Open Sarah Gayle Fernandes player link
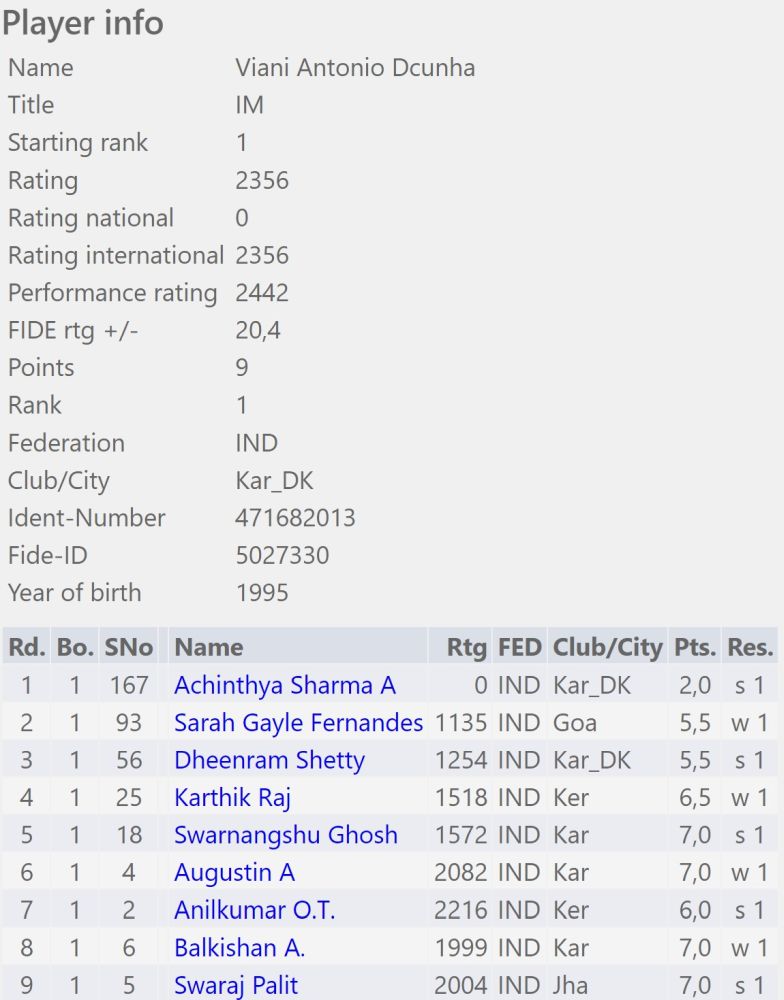Screen dimensions: 784x1000 (299, 723)
